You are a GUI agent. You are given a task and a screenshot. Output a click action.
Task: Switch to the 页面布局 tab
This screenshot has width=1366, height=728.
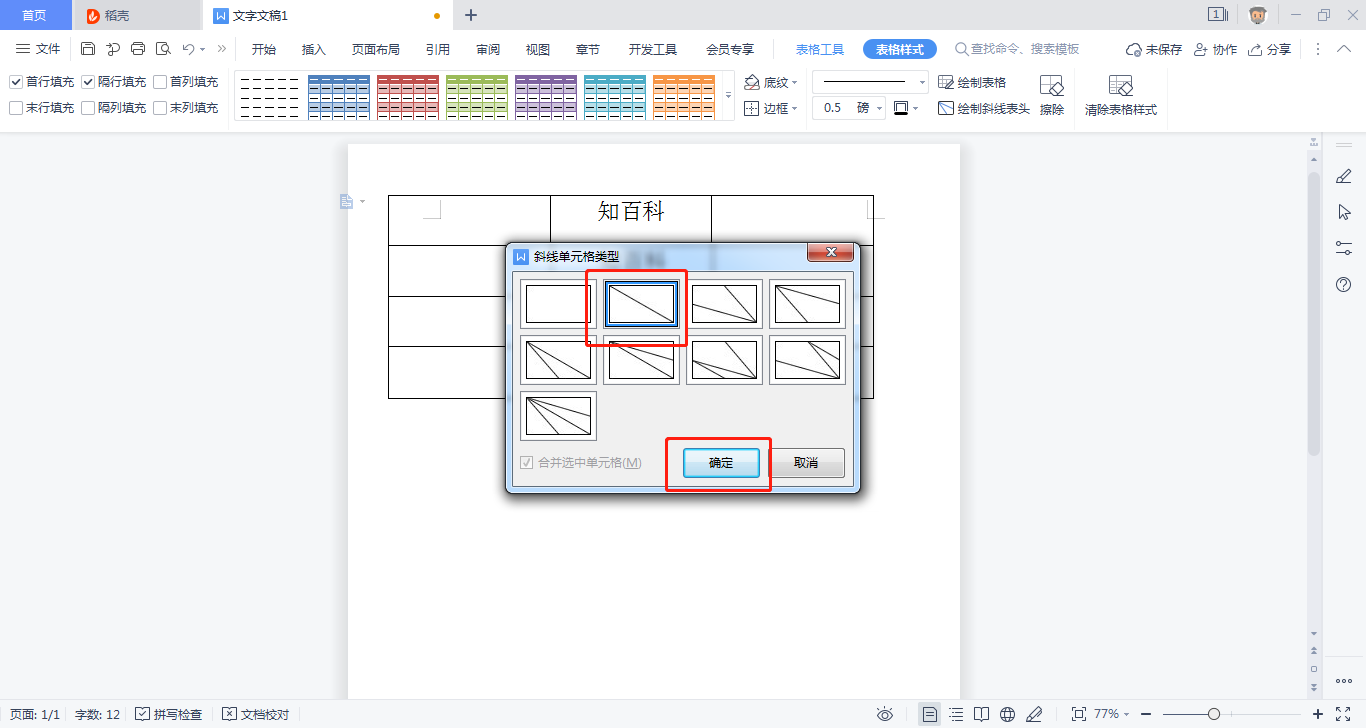coord(376,49)
